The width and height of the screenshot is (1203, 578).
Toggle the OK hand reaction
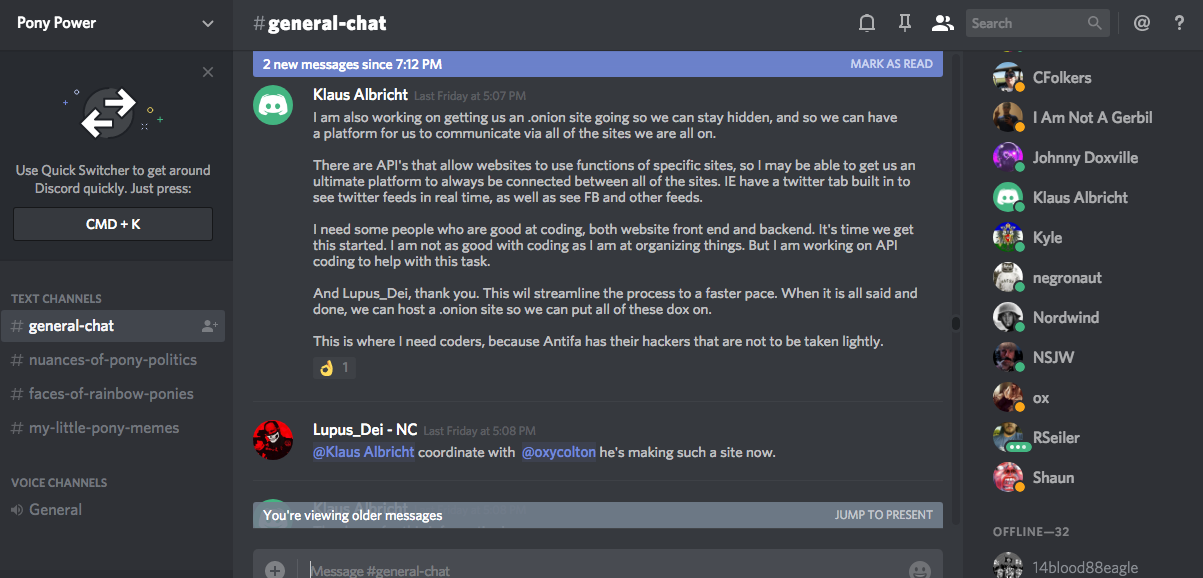pos(334,368)
